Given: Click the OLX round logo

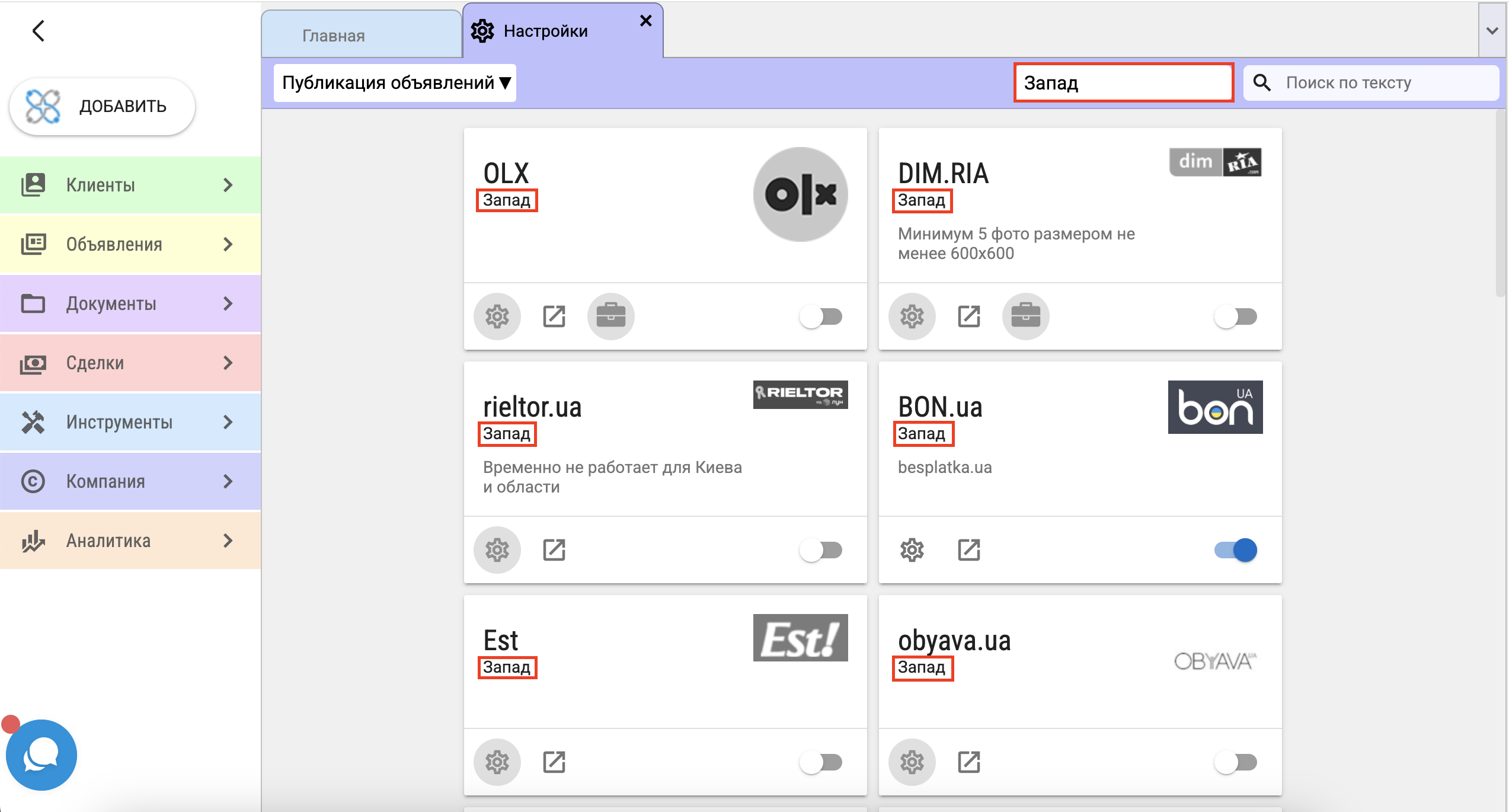Looking at the screenshot, I should tap(800, 194).
